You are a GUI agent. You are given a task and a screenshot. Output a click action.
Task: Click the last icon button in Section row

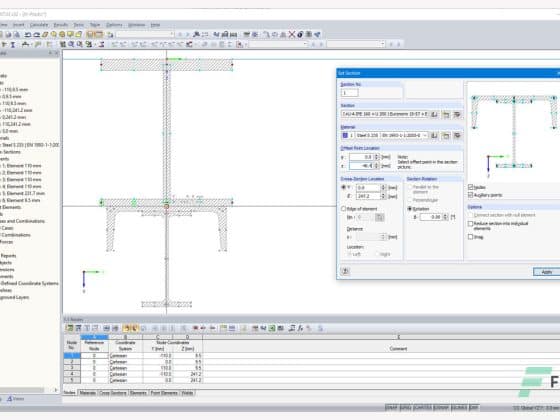coord(457,114)
